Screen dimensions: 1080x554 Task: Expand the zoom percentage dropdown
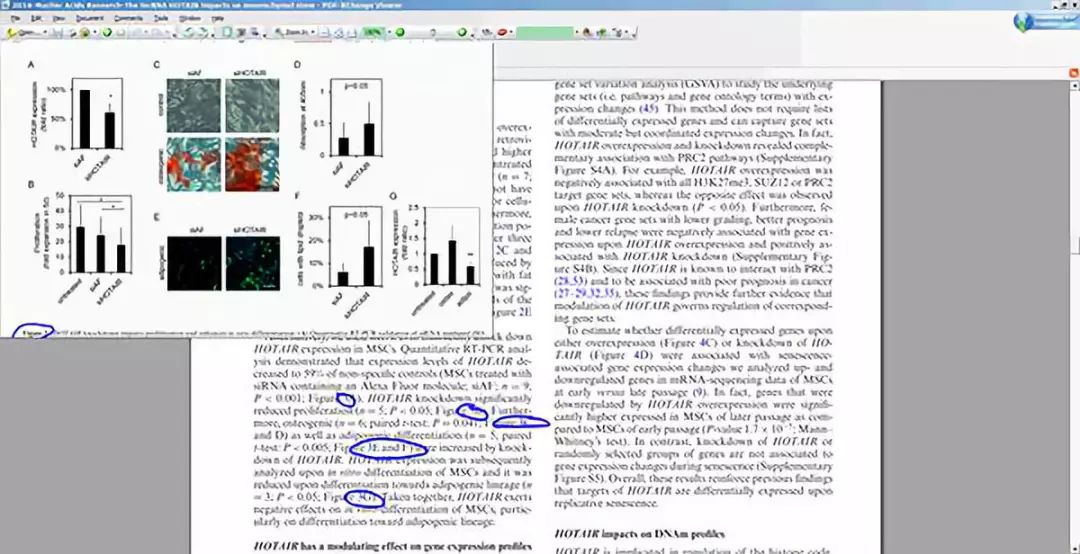point(389,32)
